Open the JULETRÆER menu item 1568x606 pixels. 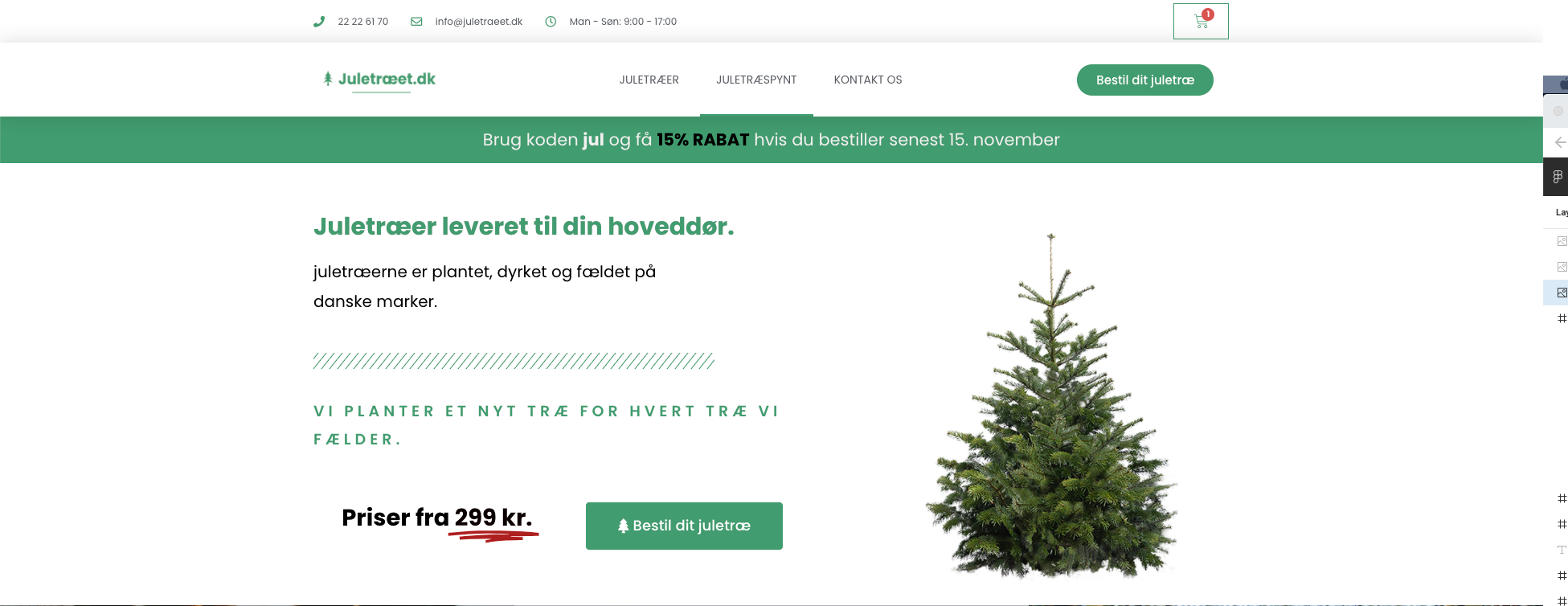(x=649, y=80)
